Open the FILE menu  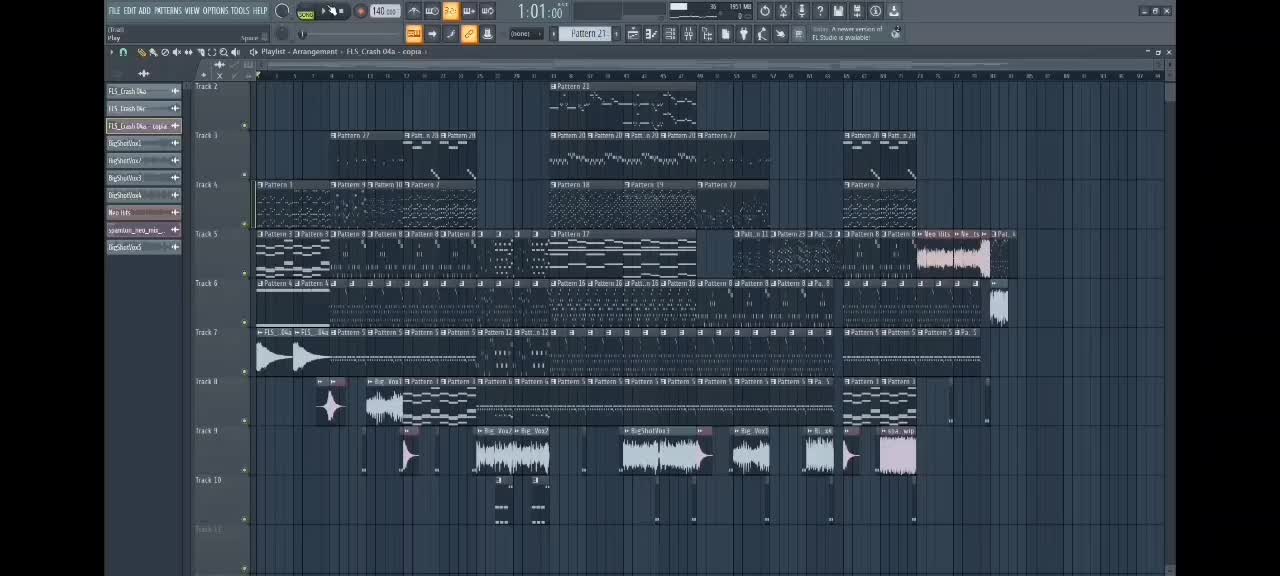click(114, 11)
